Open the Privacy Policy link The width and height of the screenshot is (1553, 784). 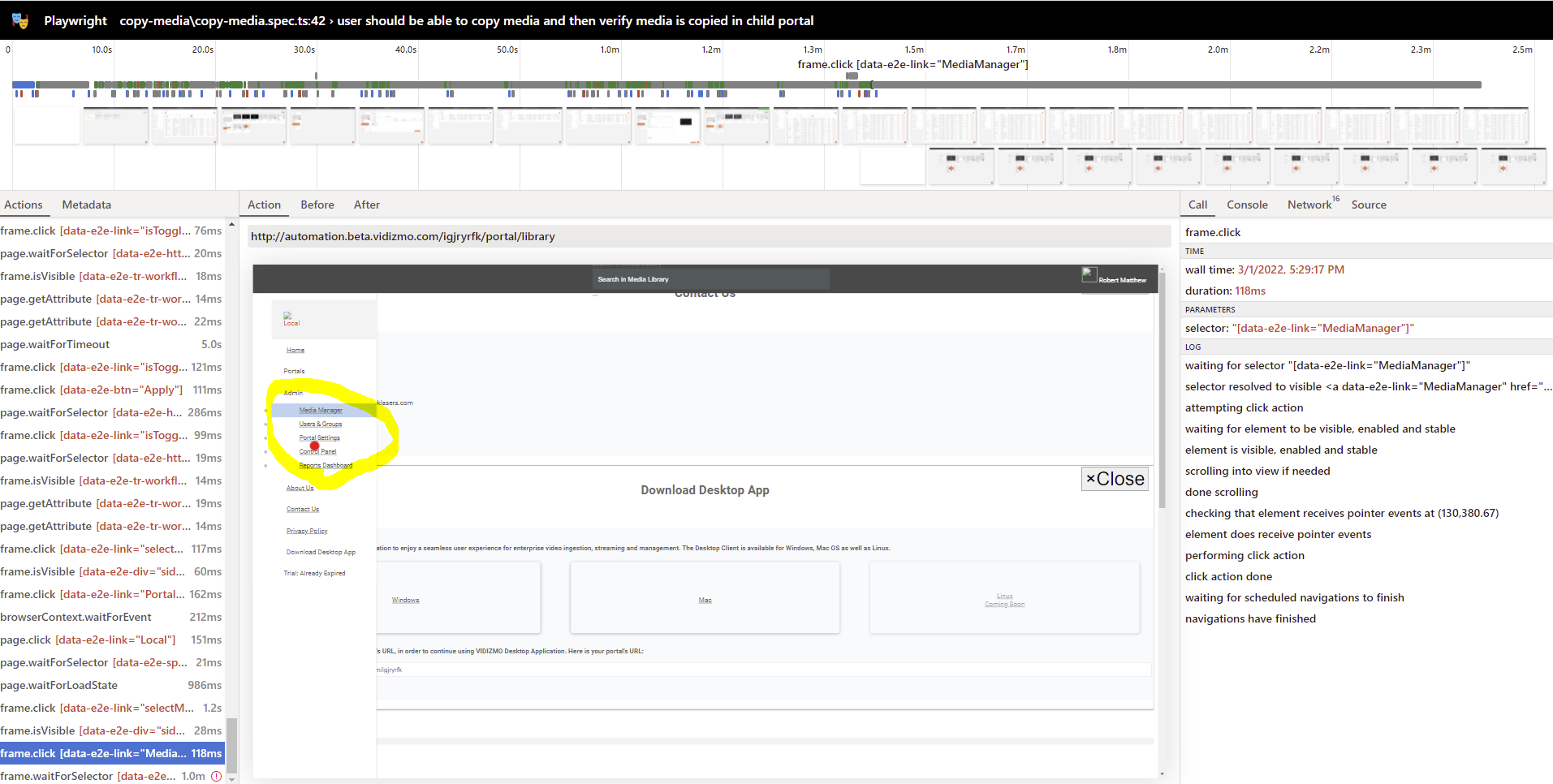tap(307, 531)
